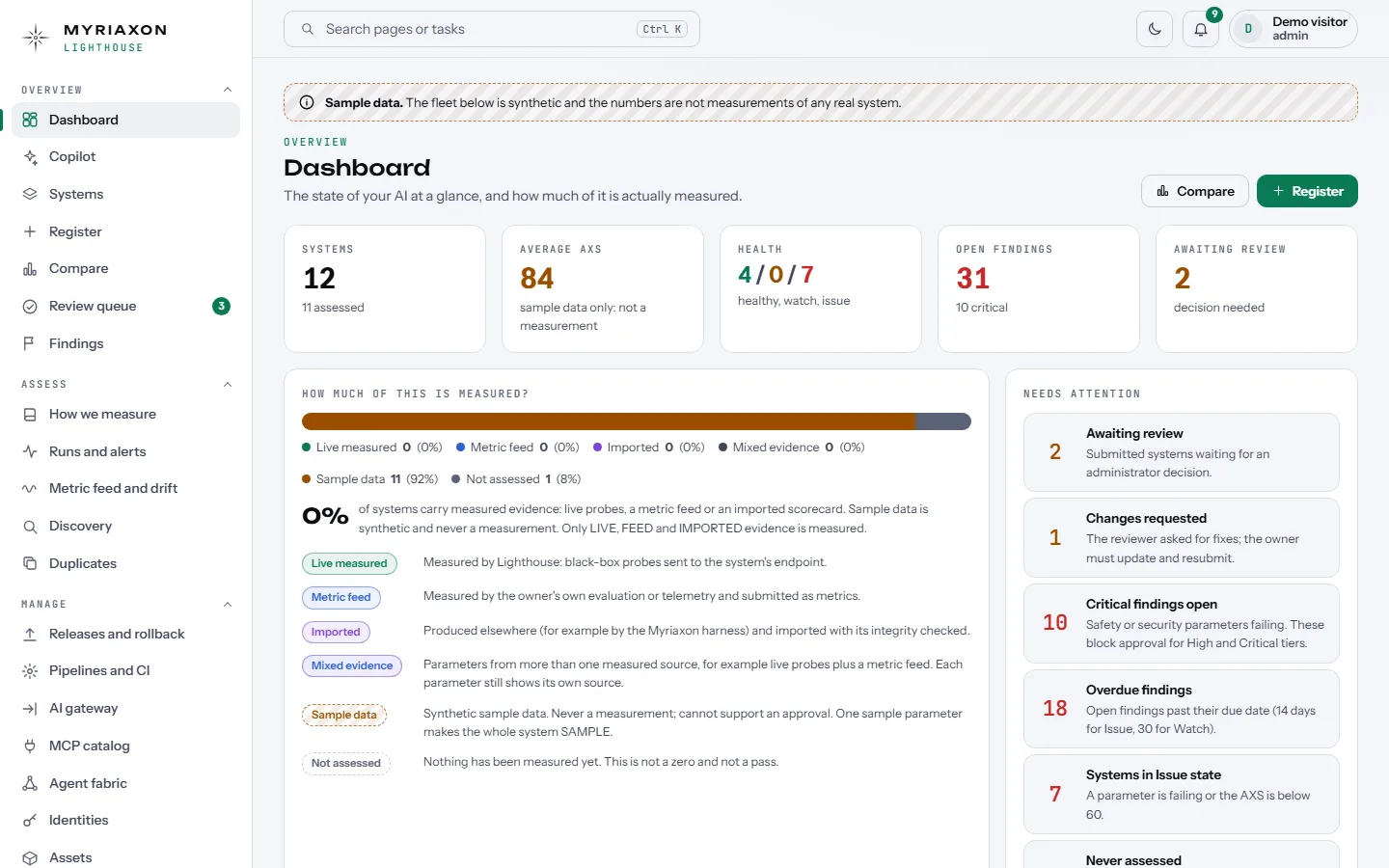Click the Agent fabric icon
1389x868 pixels.
tap(30, 783)
